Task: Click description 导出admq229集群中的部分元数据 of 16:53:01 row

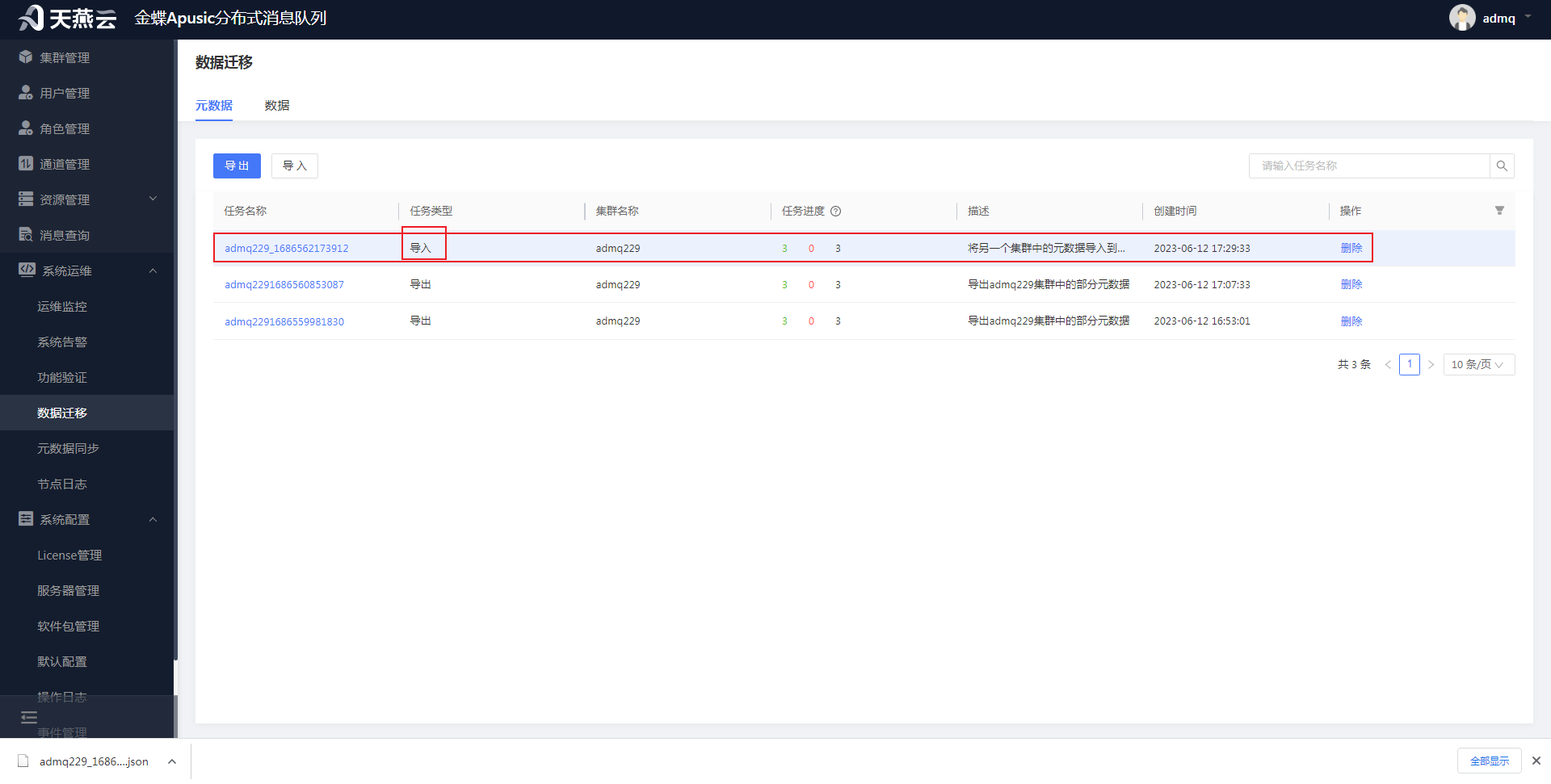Action: click(1049, 321)
